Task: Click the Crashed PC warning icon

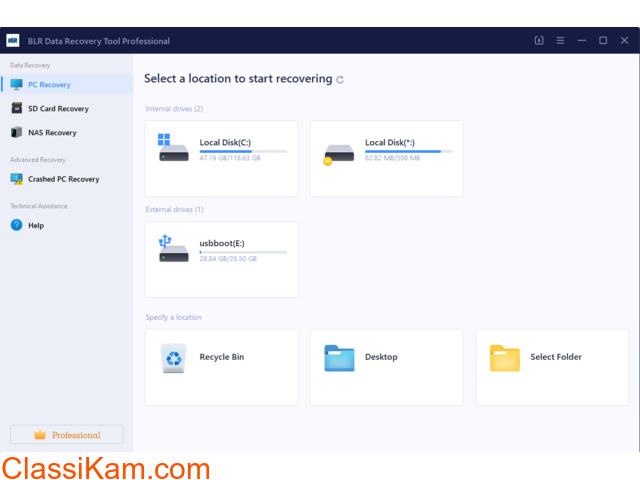Action: 17,179
